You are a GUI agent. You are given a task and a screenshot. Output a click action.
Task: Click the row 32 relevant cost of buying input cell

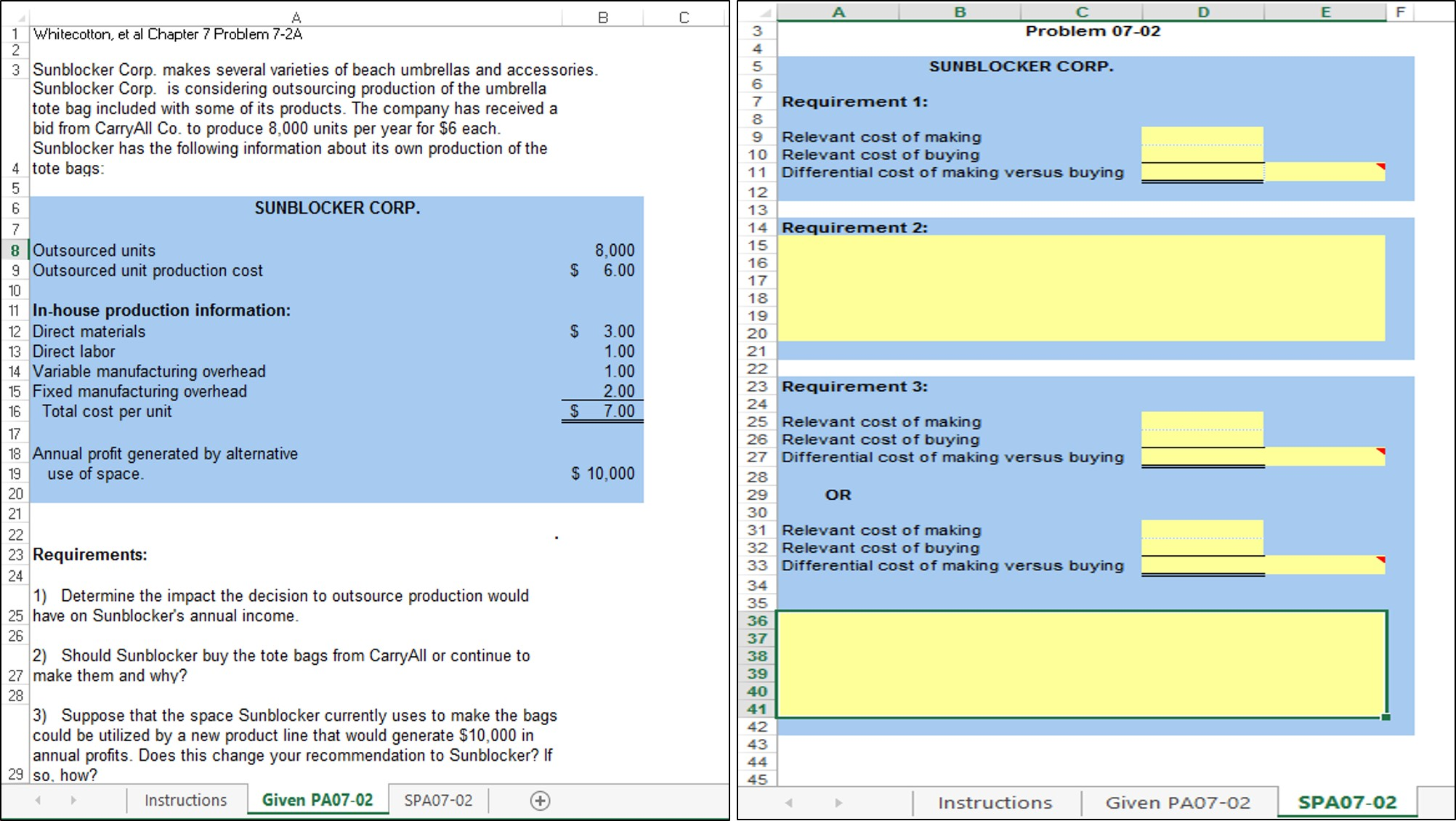[x=1202, y=547]
